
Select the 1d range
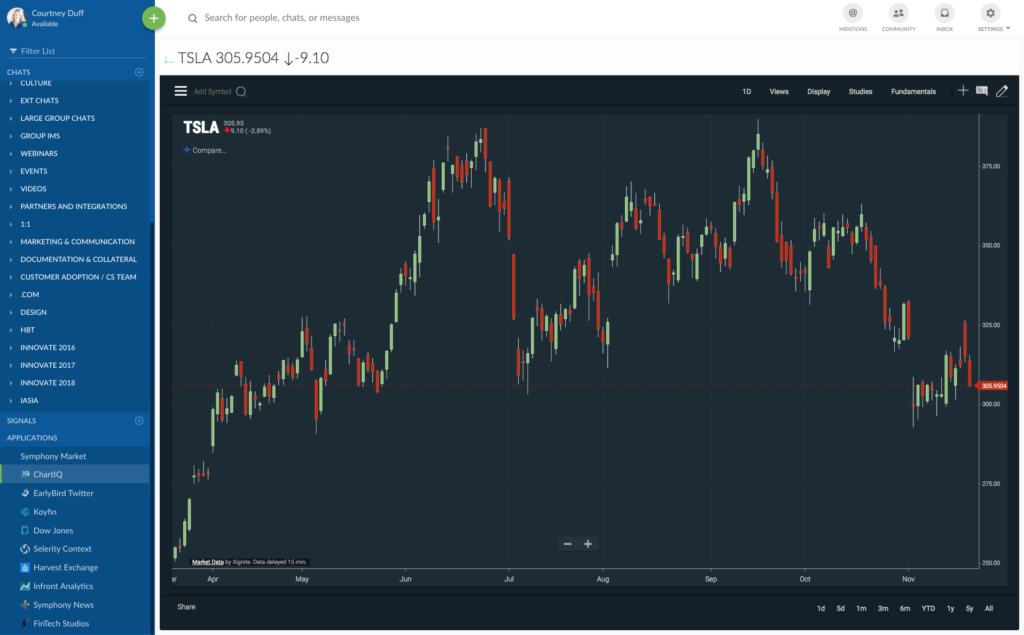pos(821,608)
